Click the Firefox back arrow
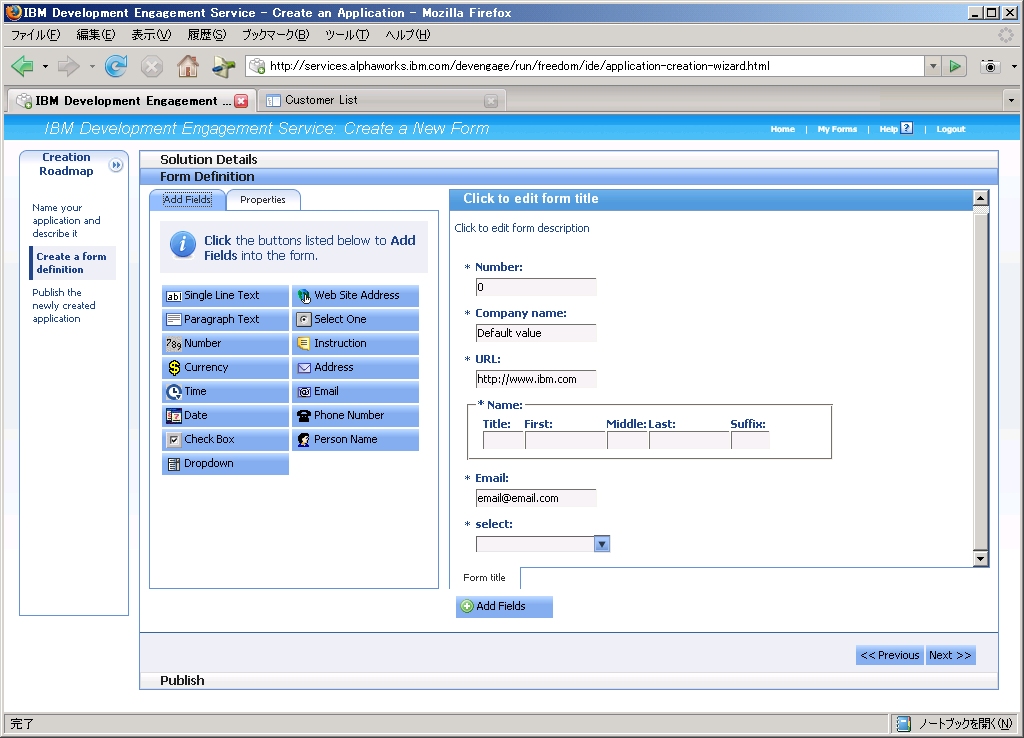The image size is (1024, 738). click(x=23, y=66)
